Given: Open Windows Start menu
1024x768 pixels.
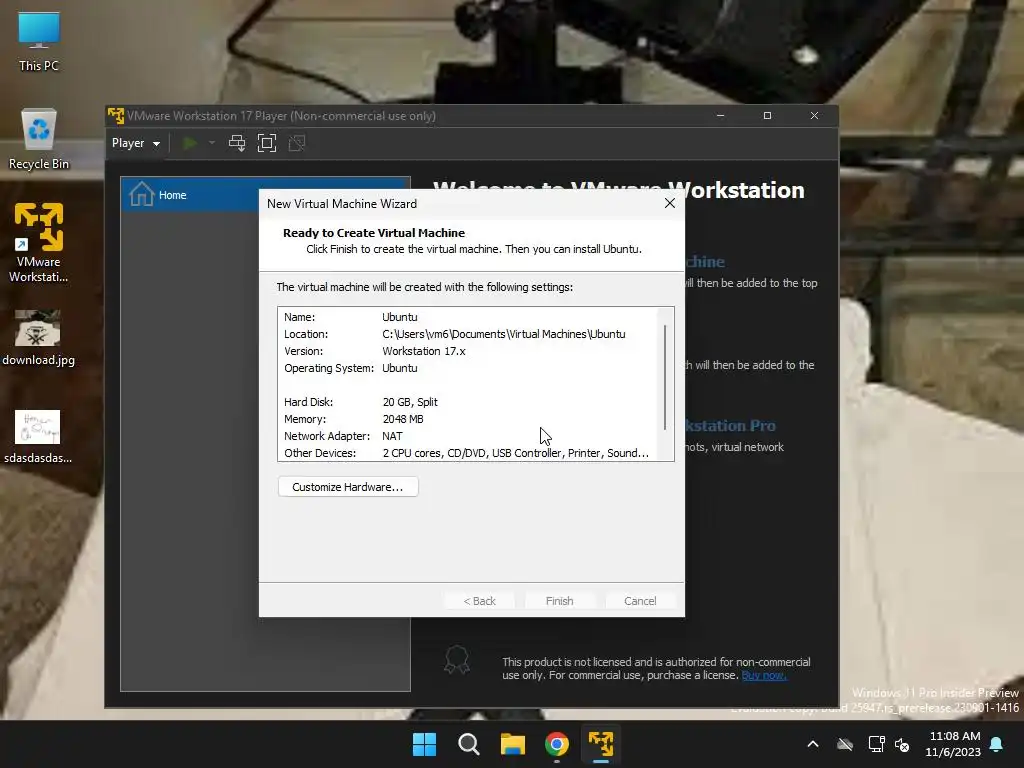Looking at the screenshot, I should [x=424, y=744].
